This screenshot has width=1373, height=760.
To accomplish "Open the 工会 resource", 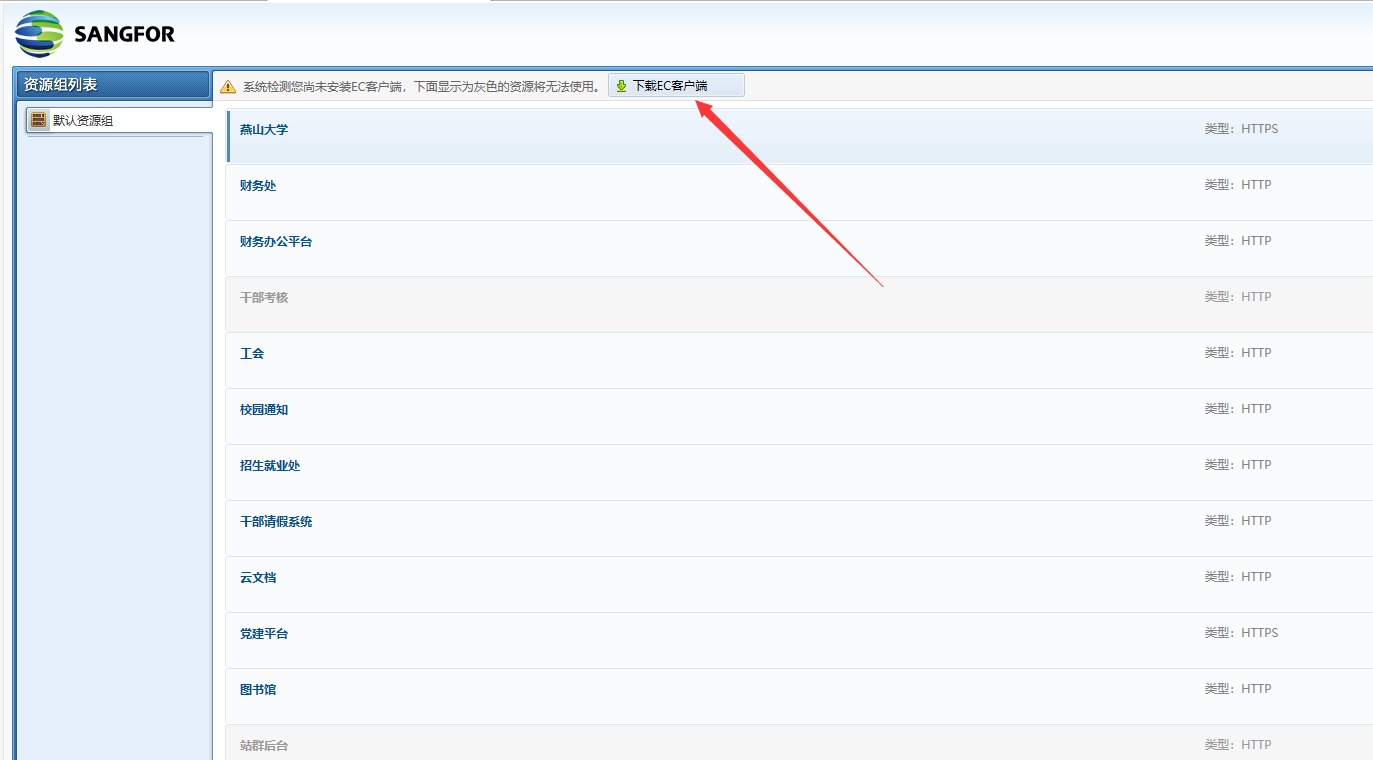I will point(252,354).
